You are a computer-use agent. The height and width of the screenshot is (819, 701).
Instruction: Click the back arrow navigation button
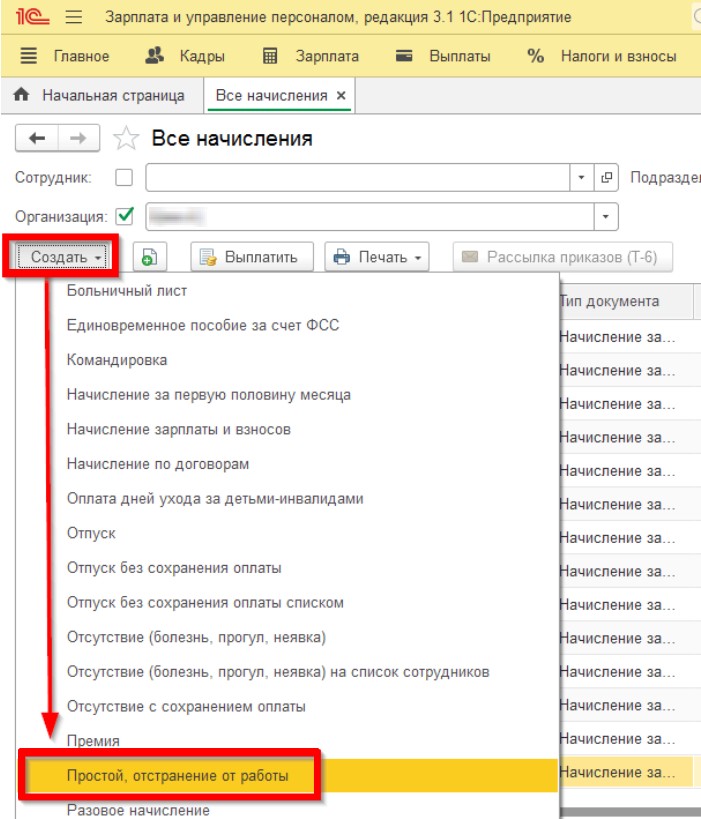[37, 138]
